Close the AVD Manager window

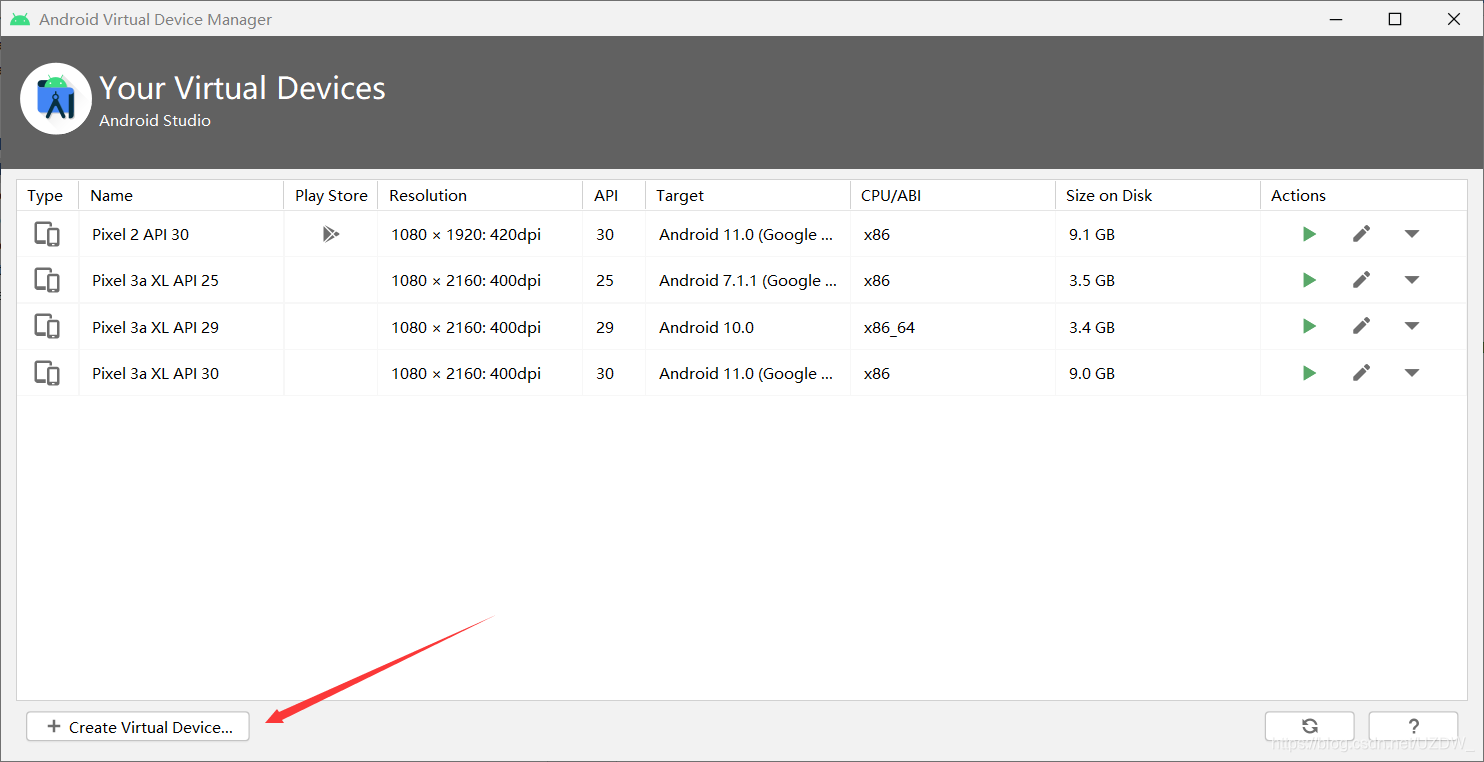[1454, 19]
